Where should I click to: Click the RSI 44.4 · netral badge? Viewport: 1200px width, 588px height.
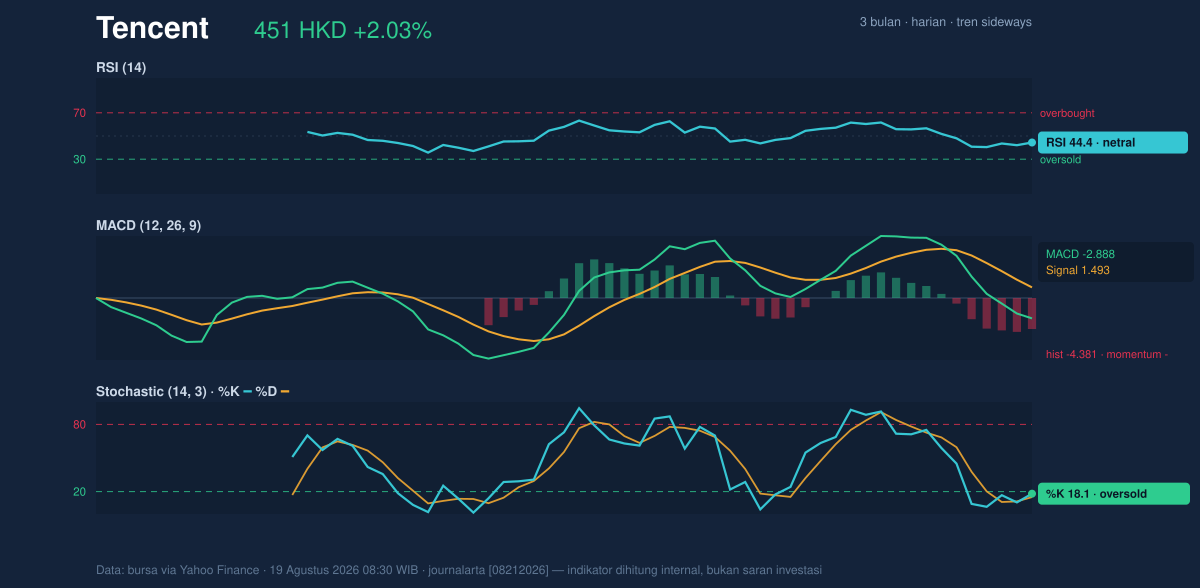(1113, 143)
